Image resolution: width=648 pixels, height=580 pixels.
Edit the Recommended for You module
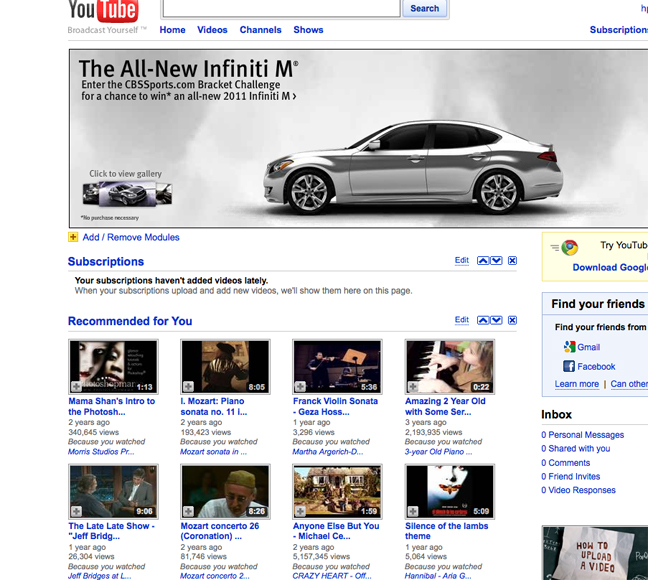[x=462, y=320]
